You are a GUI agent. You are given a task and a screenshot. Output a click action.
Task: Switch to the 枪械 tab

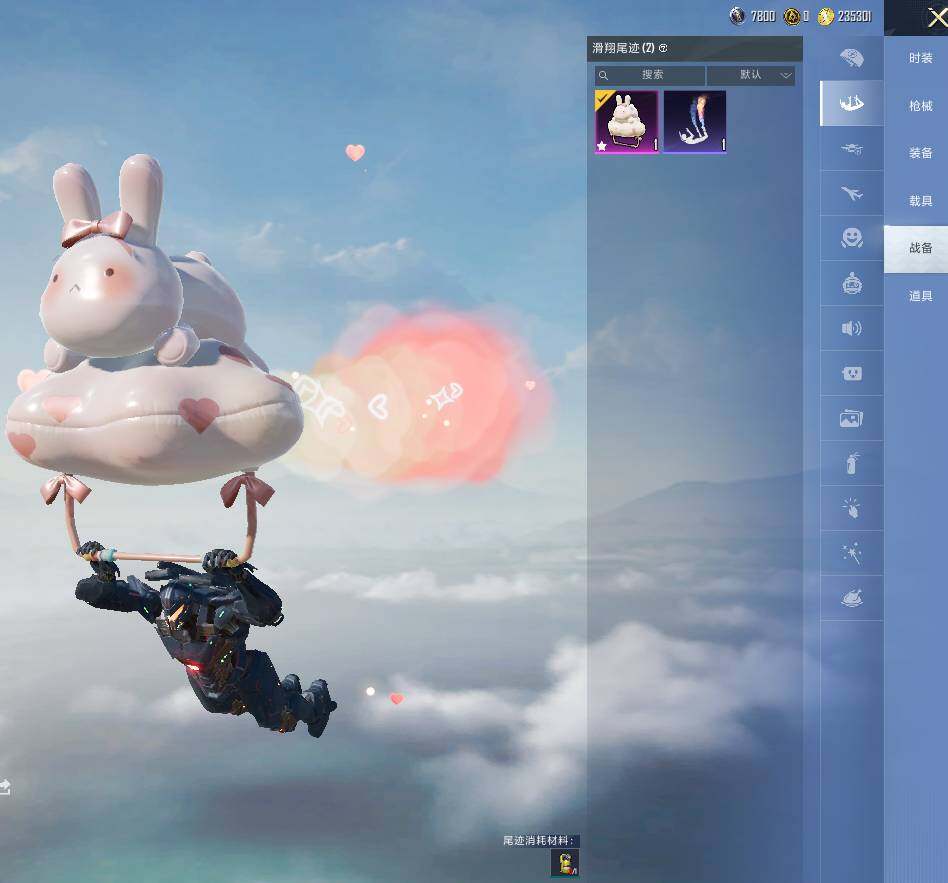pos(920,106)
